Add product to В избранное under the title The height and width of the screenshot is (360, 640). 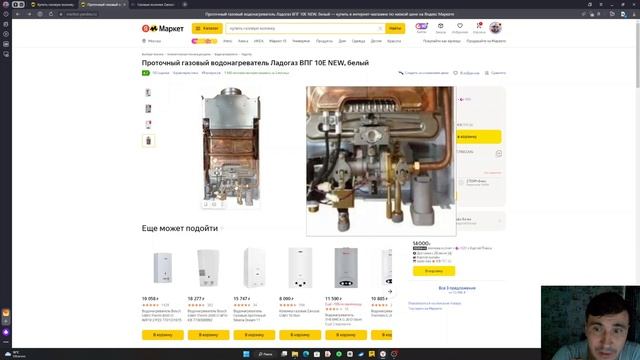pos(467,73)
